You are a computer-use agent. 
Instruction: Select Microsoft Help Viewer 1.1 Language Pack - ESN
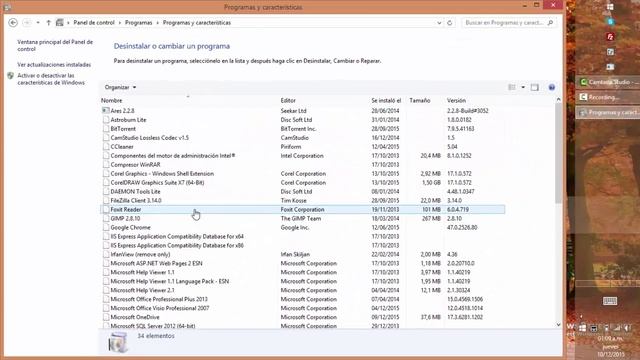[302, 281]
